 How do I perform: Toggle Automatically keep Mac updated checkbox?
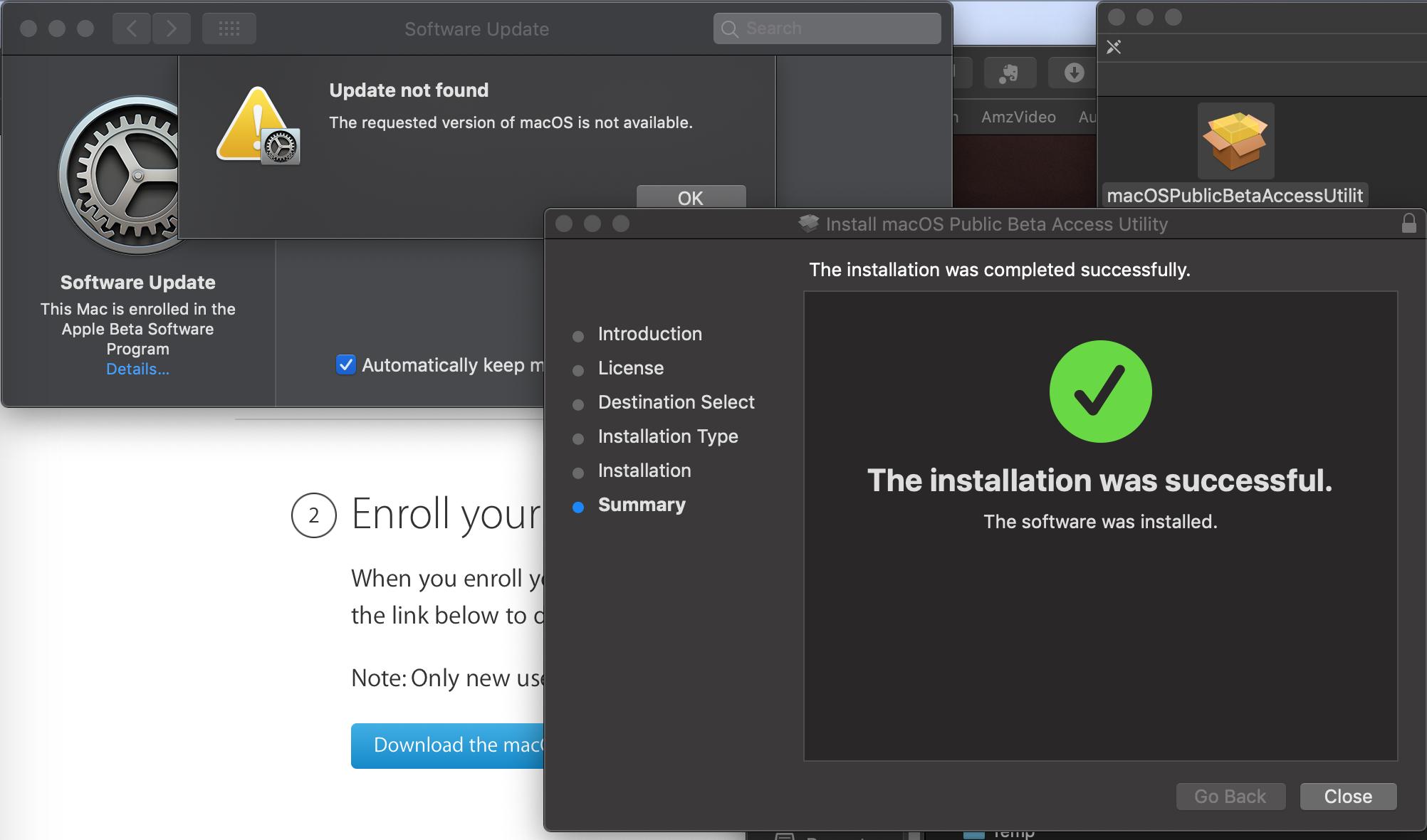(345, 364)
